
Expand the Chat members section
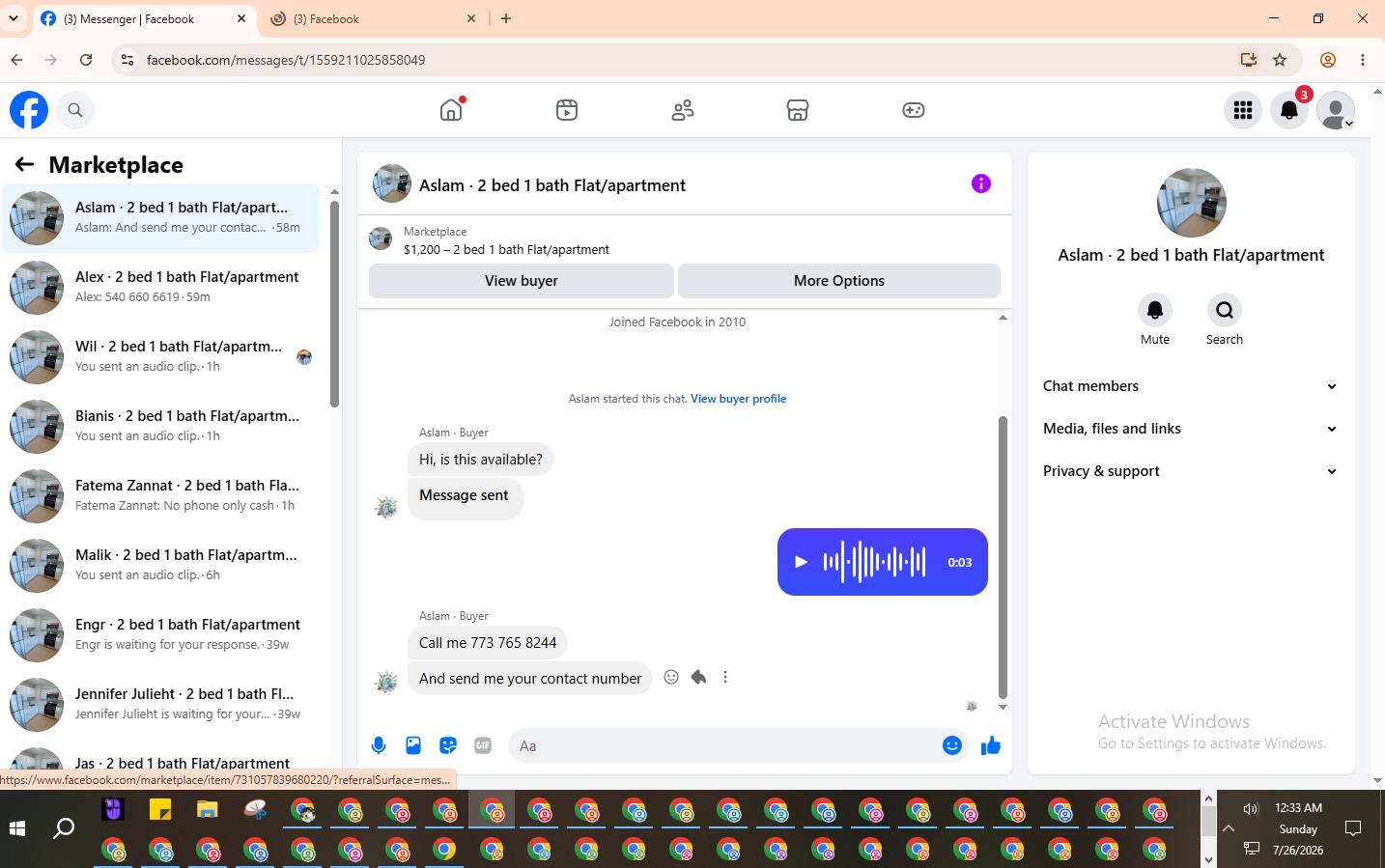click(x=1190, y=386)
